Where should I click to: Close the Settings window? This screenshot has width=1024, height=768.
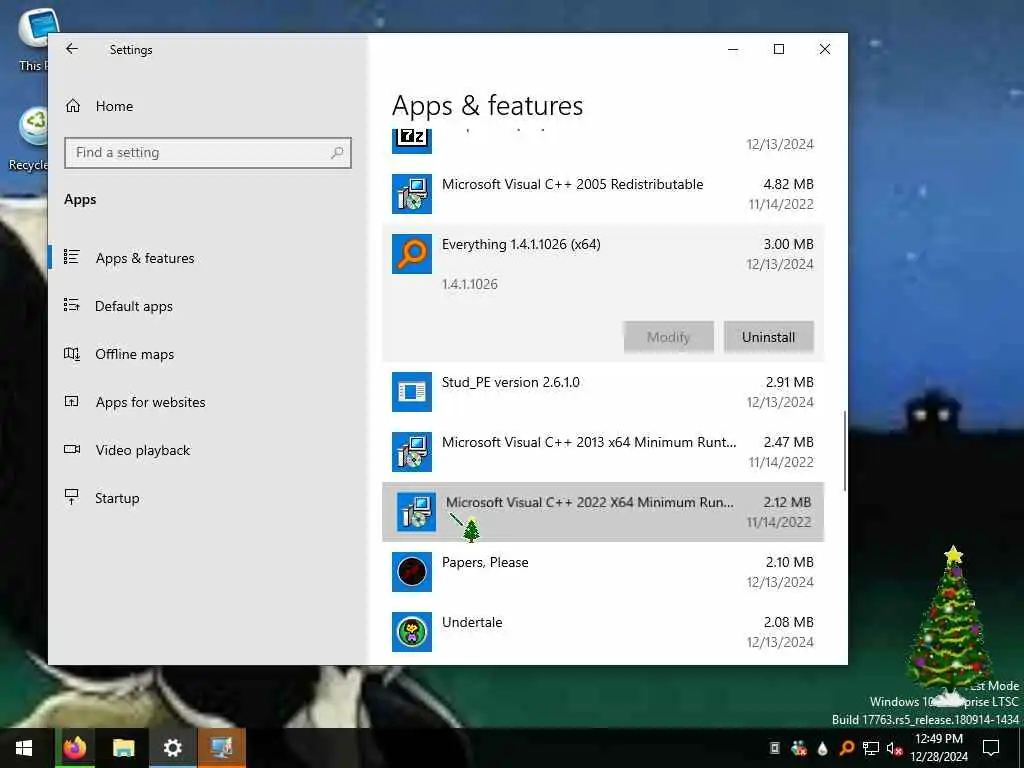point(825,49)
